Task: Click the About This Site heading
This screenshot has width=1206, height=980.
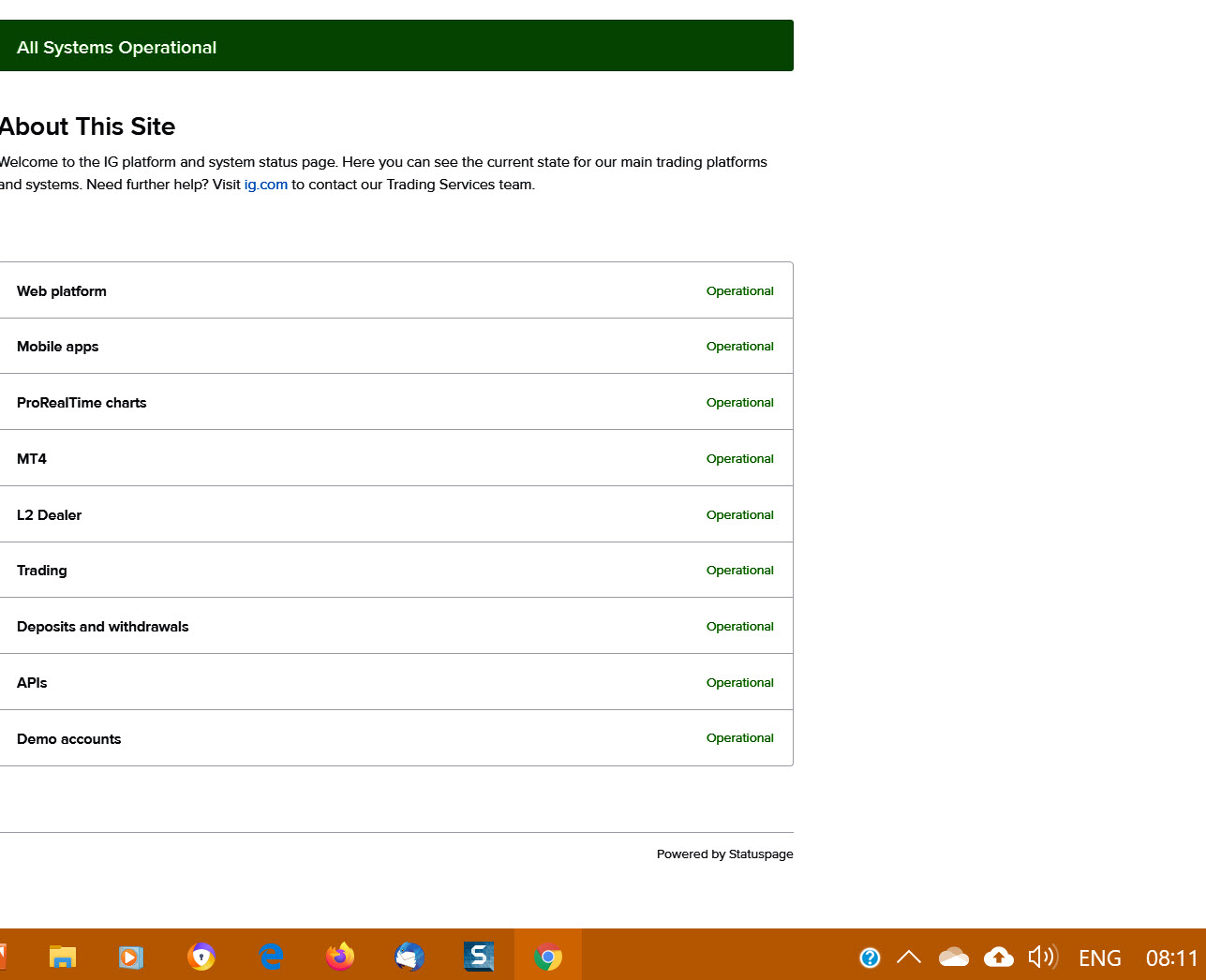Action: pyautogui.click(x=87, y=126)
